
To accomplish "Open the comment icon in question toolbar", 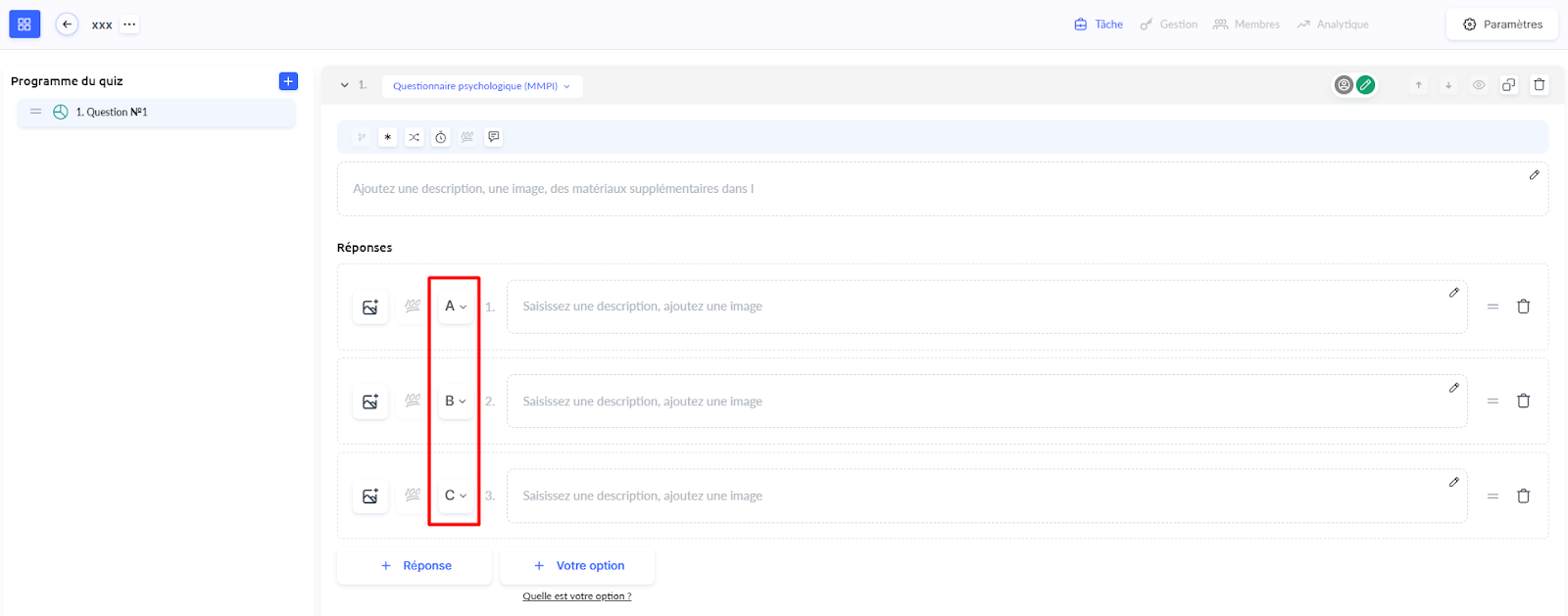I will click(494, 137).
